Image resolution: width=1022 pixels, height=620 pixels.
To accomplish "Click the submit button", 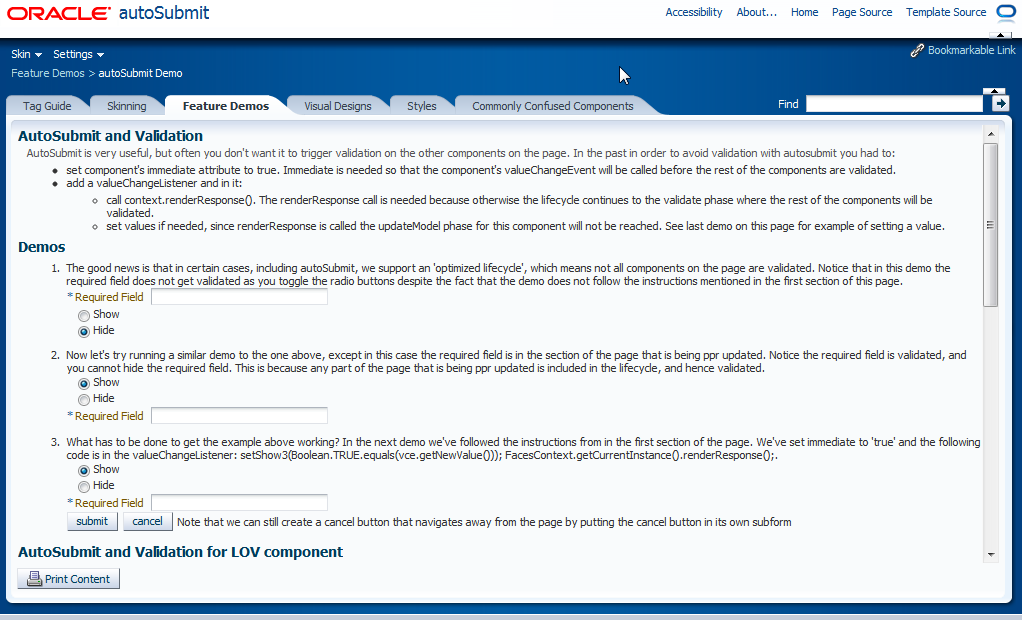I will tap(92, 521).
